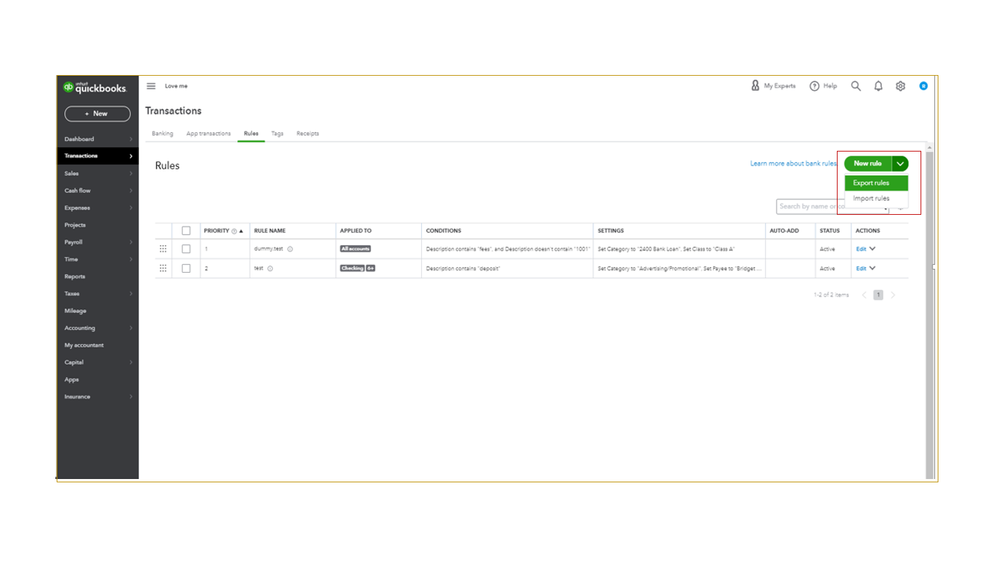
Task: Toggle the hamburger navigation menu icon
Action: pos(151,86)
